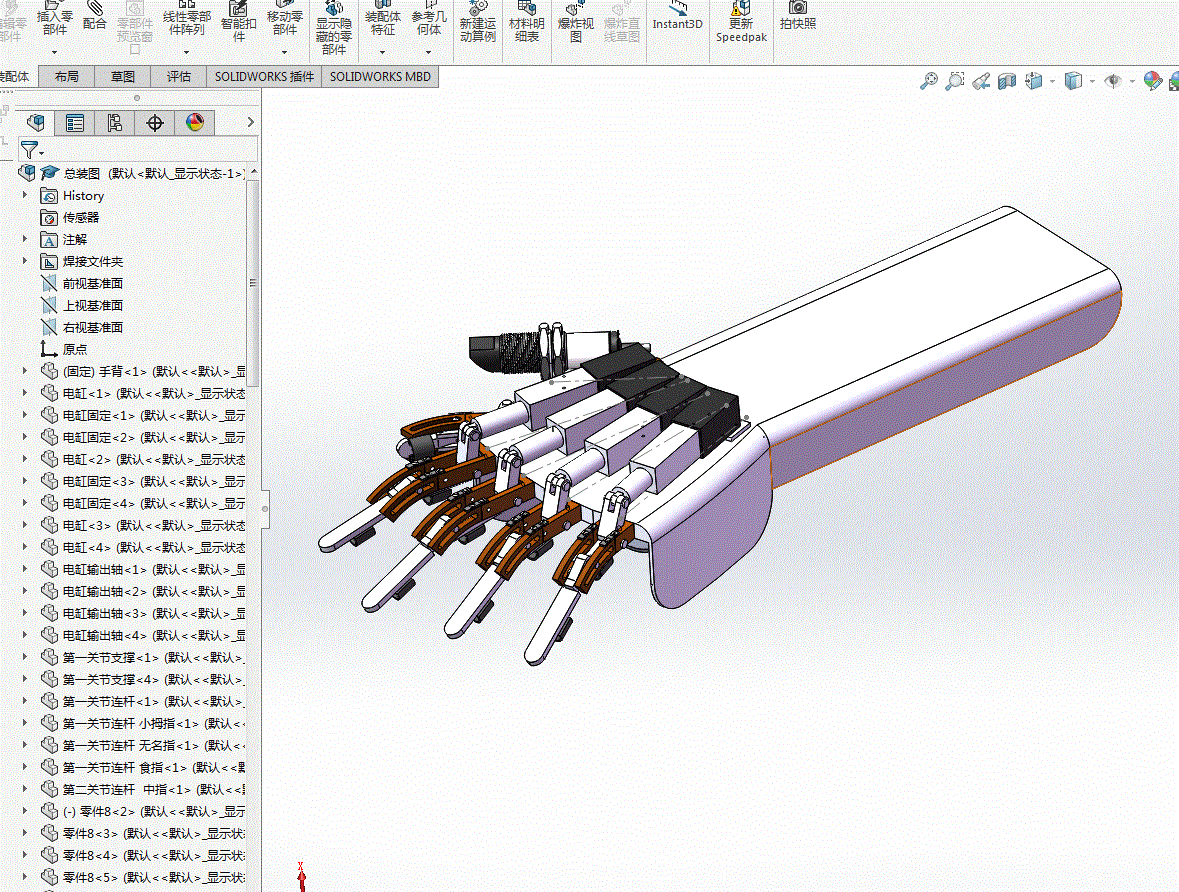Image resolution: width=1179 pixels, height=892 pixels.
Task: Open the DisplayManager color ball tab
Action: pos(195,123)
